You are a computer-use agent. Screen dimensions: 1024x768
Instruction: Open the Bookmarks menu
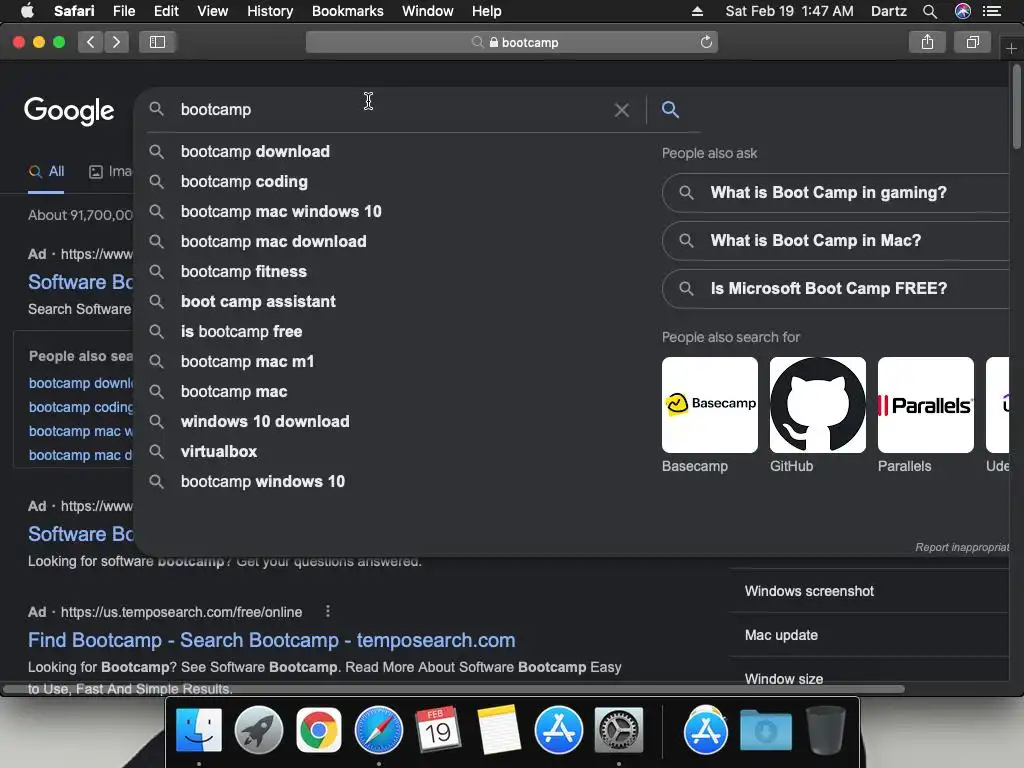pyautogui.click(x=347, y=11)
